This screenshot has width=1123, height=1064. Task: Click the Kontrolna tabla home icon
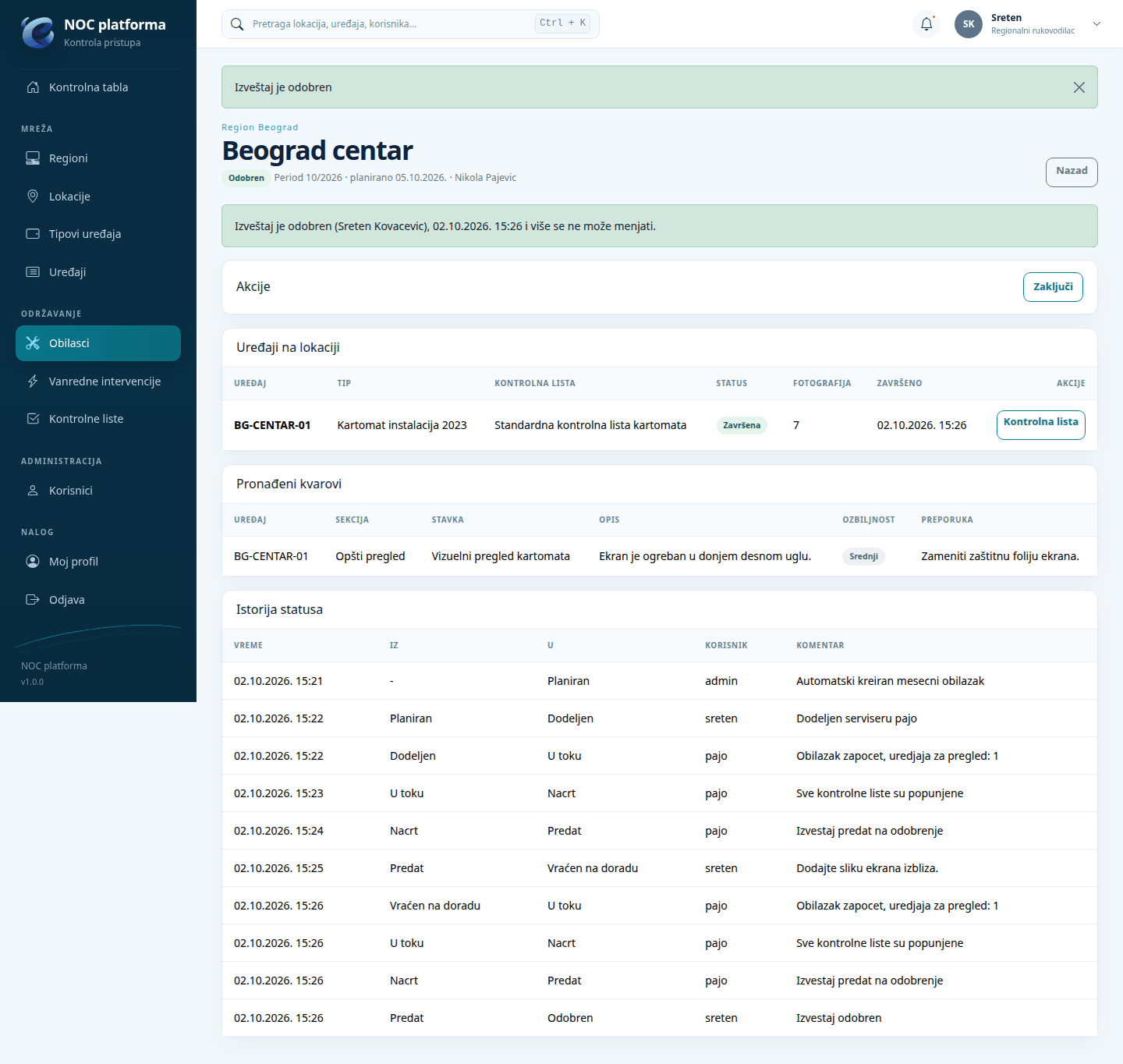coord(33,87)
